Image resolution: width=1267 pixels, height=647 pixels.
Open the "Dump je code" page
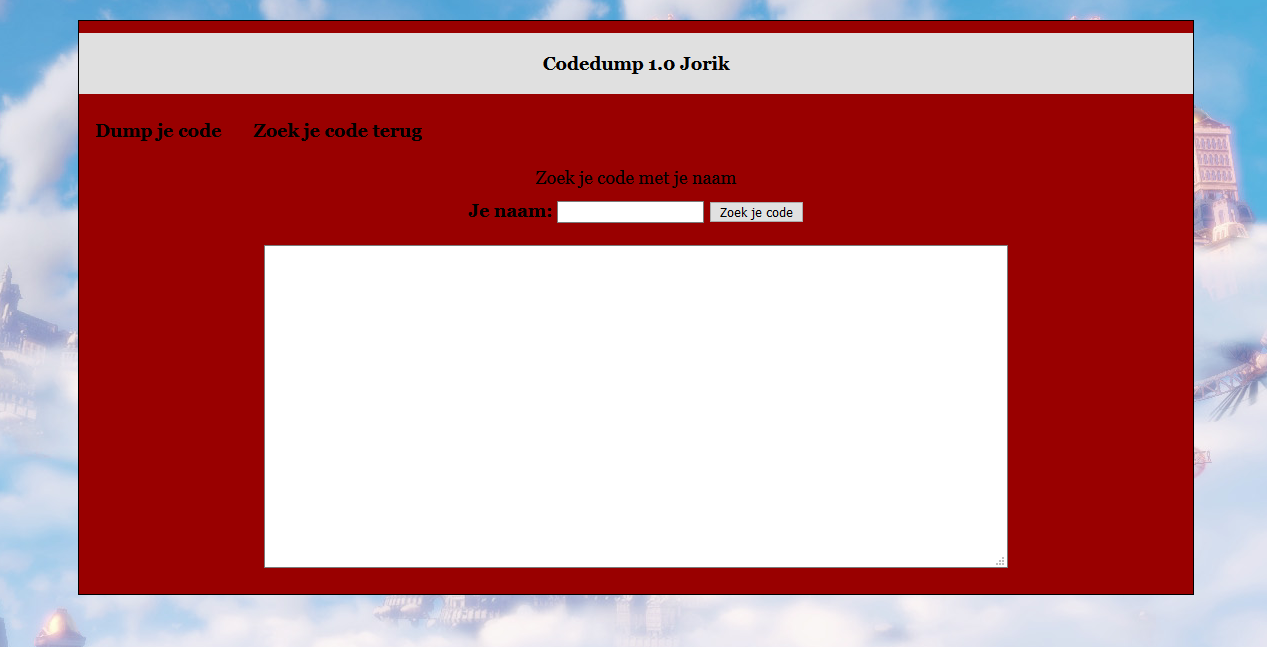[158, 131]
